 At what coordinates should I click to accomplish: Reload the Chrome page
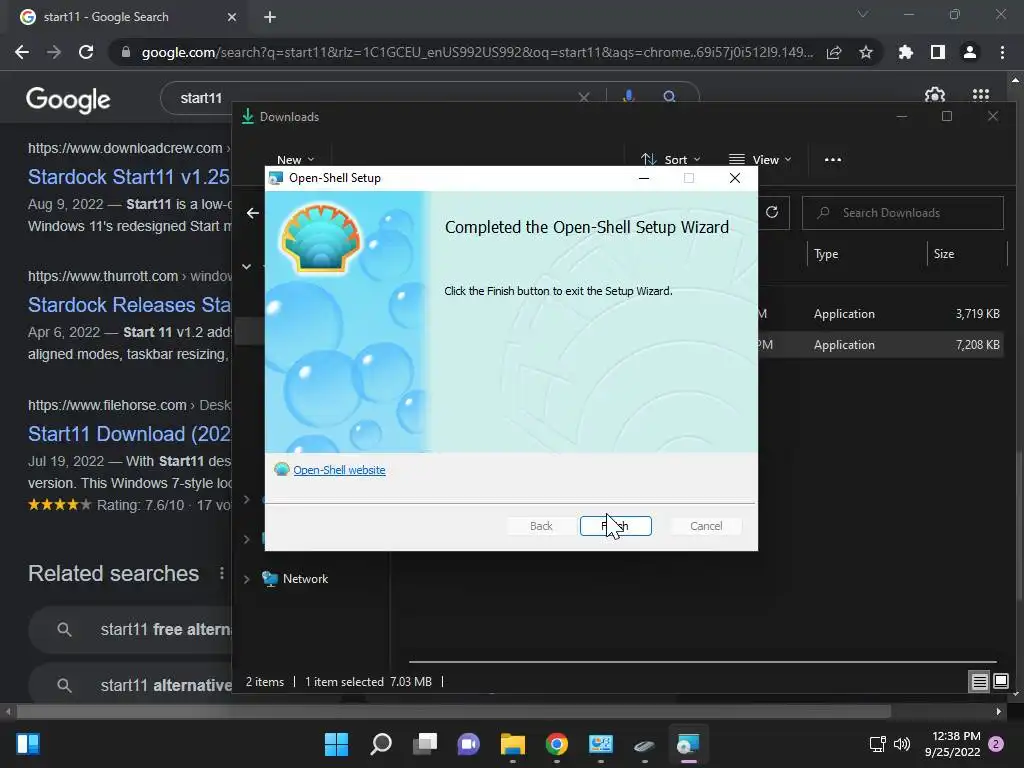coord(86,52)
